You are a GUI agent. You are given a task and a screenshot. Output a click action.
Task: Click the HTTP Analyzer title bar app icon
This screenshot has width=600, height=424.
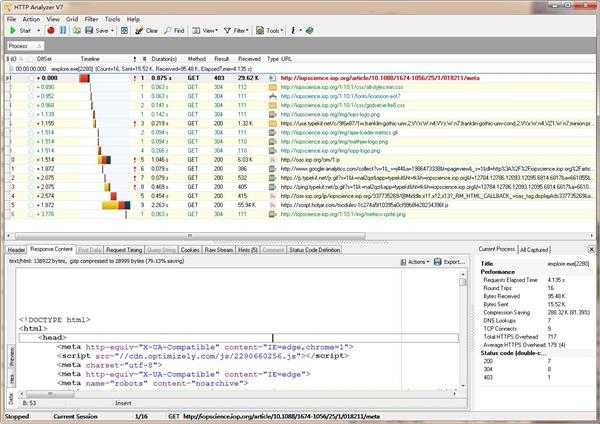point(7,7)
